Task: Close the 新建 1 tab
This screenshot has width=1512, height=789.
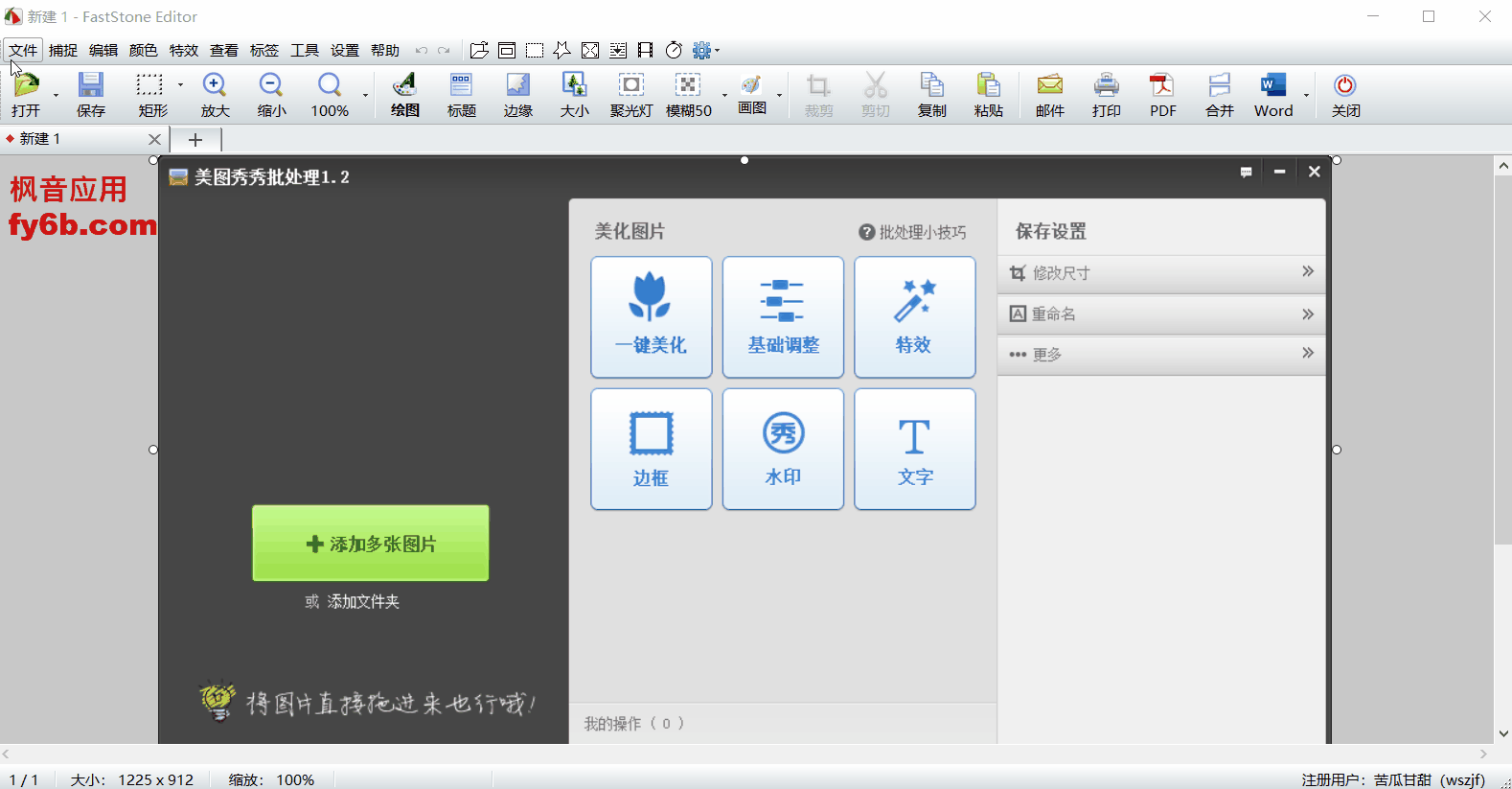Action: pyautogui.click(x=154, y=139)
